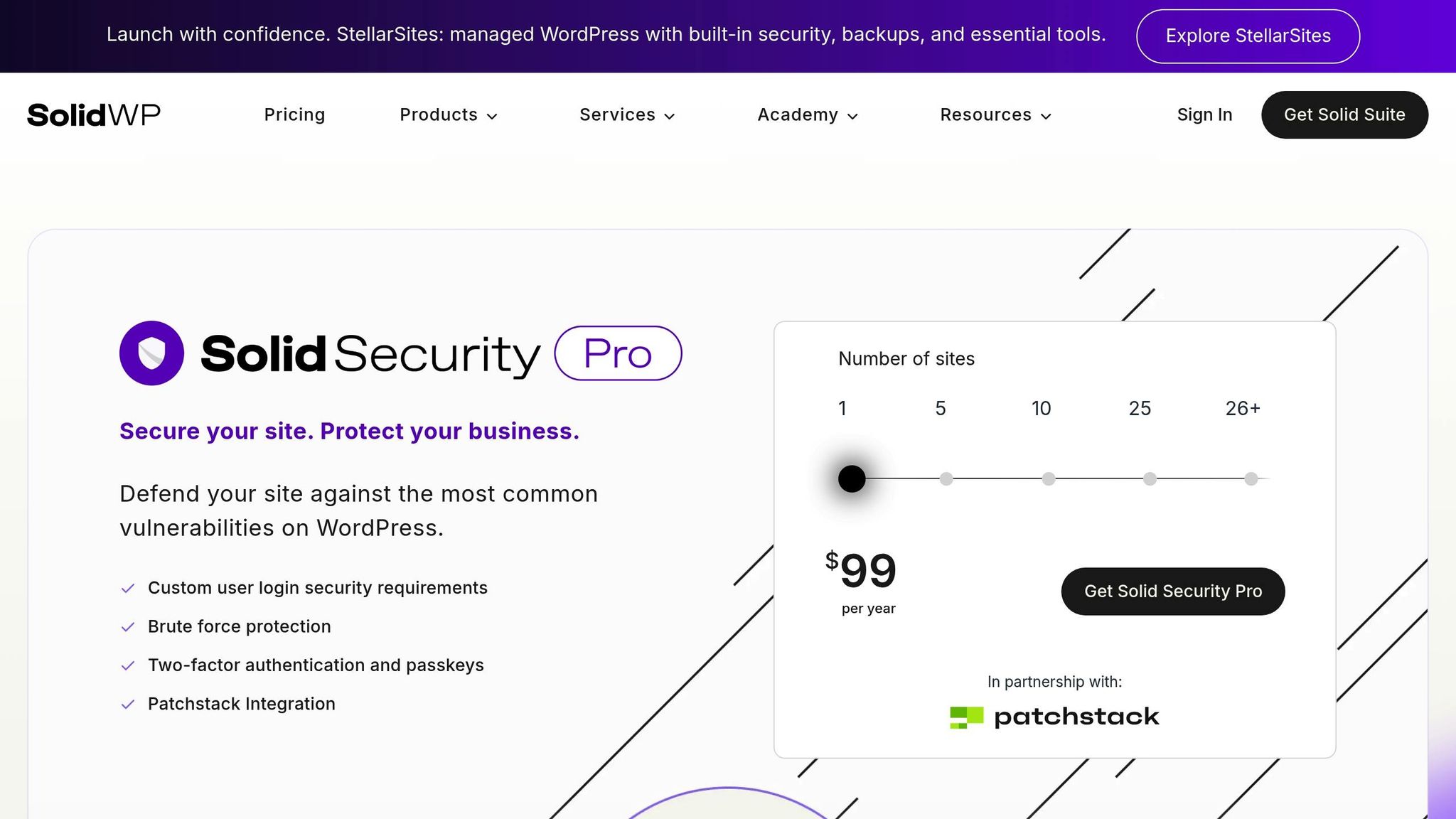Click the Patchstack logo

point(1054,716)
